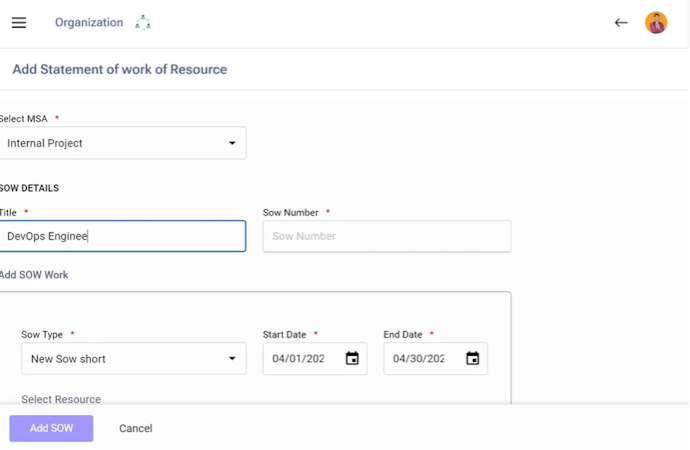
Task: Click the Start Date text input
Action: (x=300, y=359)
